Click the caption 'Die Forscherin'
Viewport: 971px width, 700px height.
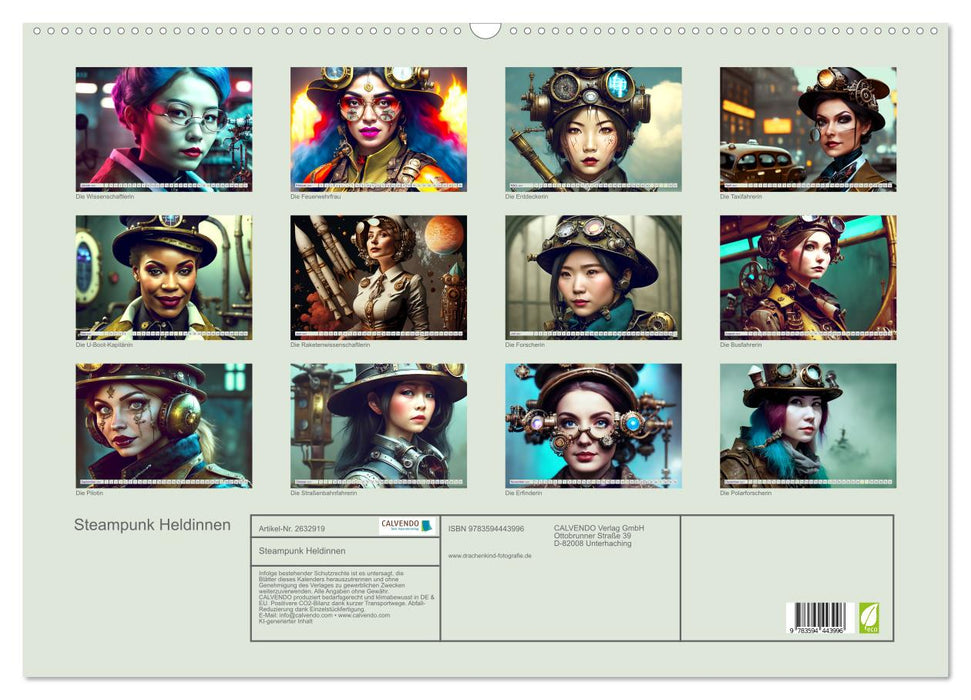525,344
